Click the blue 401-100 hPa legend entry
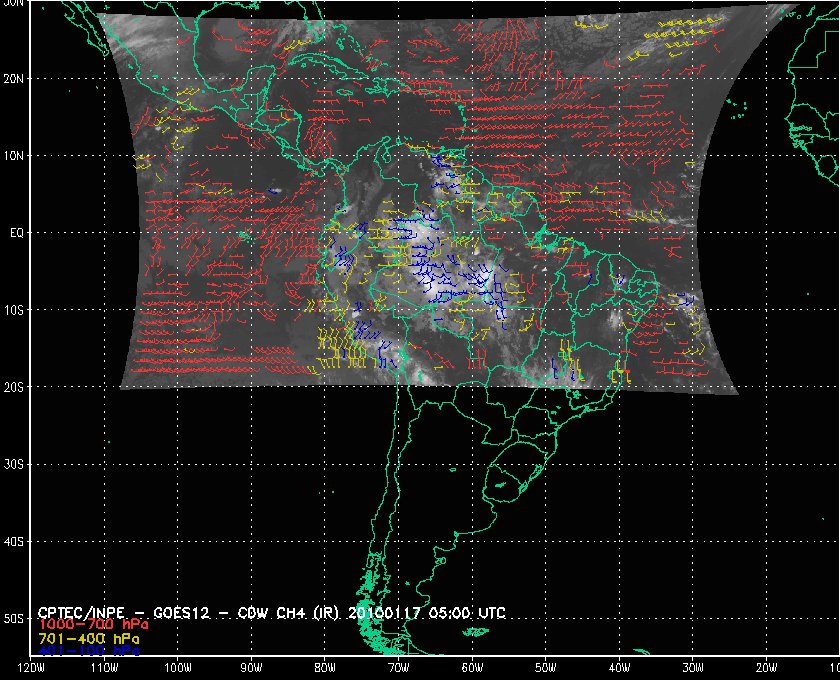This screenshot has height=680, width=840. pyautogui.click(x=89, y=651)
